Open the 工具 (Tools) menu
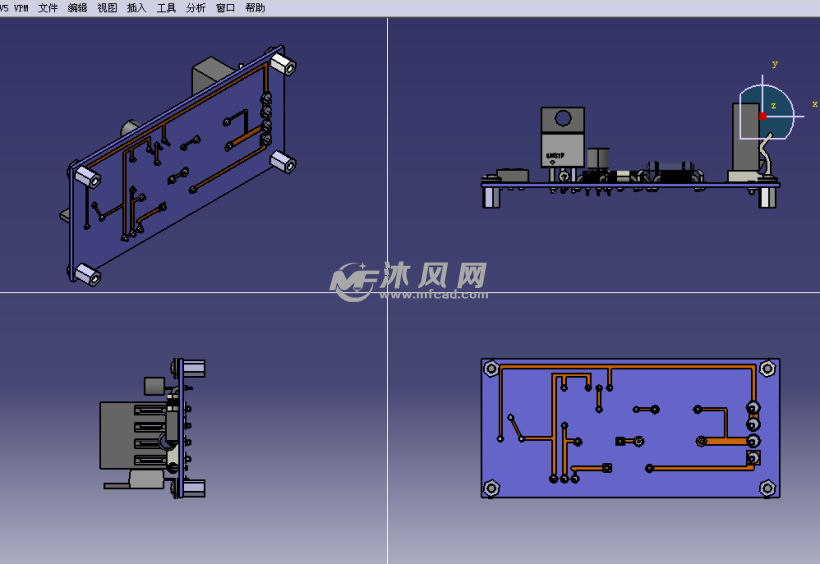820x564 pixels. 166,8
